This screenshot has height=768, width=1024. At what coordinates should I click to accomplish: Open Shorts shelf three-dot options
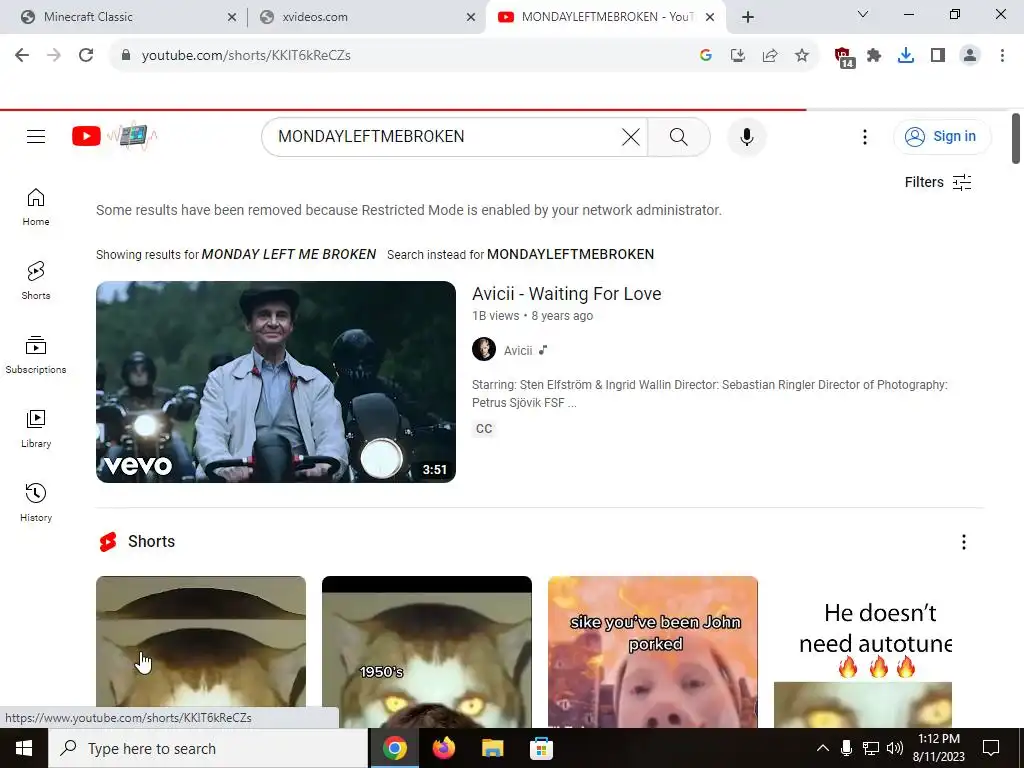click(x=963, y=541)
